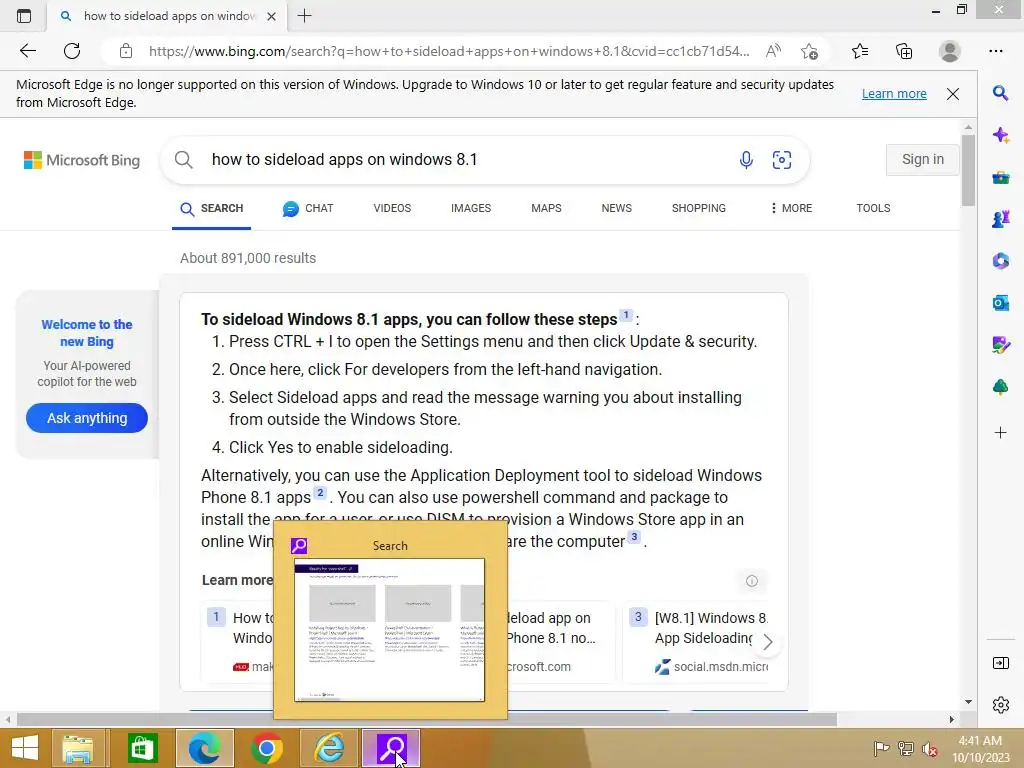The height and width of the screenshot is (768, 1024).
Task: Add this page to favorites star icon
Action: (810, 51)
